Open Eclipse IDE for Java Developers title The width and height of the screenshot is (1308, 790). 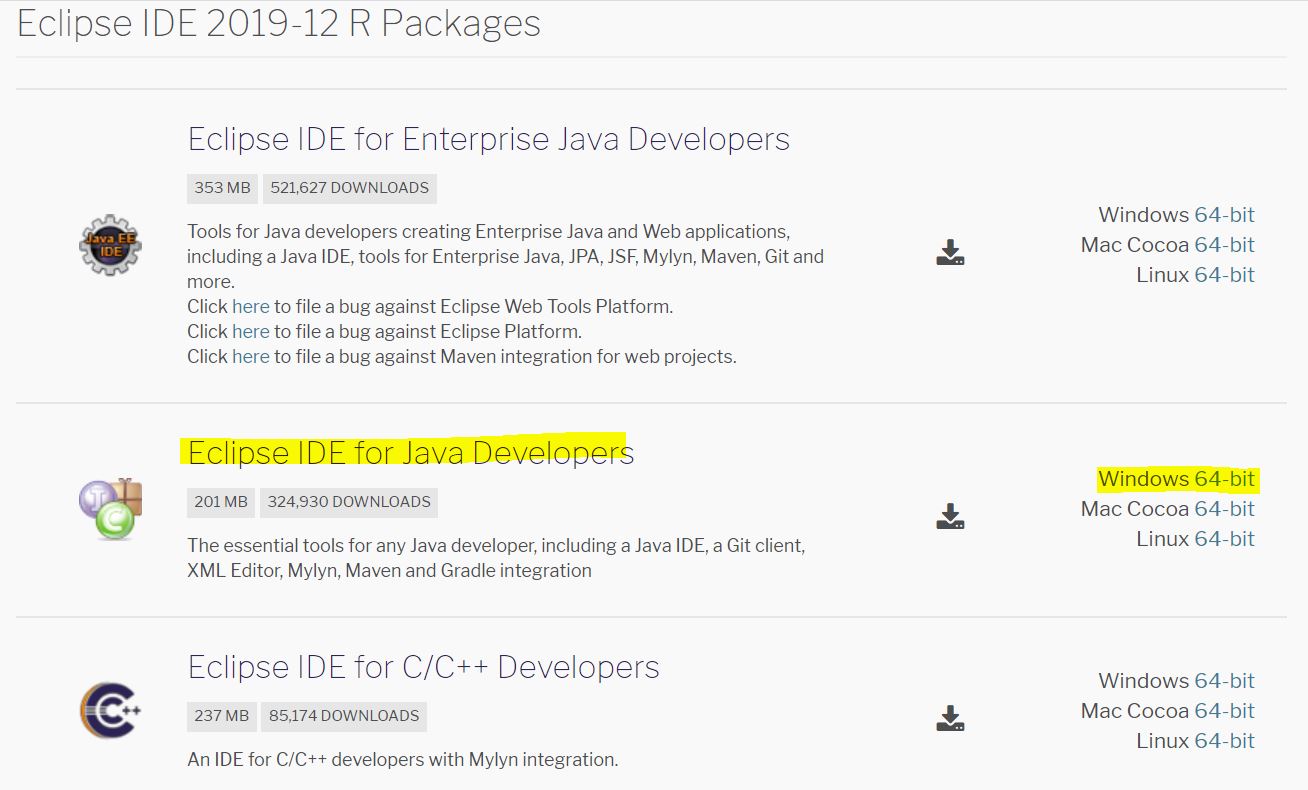pos(411,453)
